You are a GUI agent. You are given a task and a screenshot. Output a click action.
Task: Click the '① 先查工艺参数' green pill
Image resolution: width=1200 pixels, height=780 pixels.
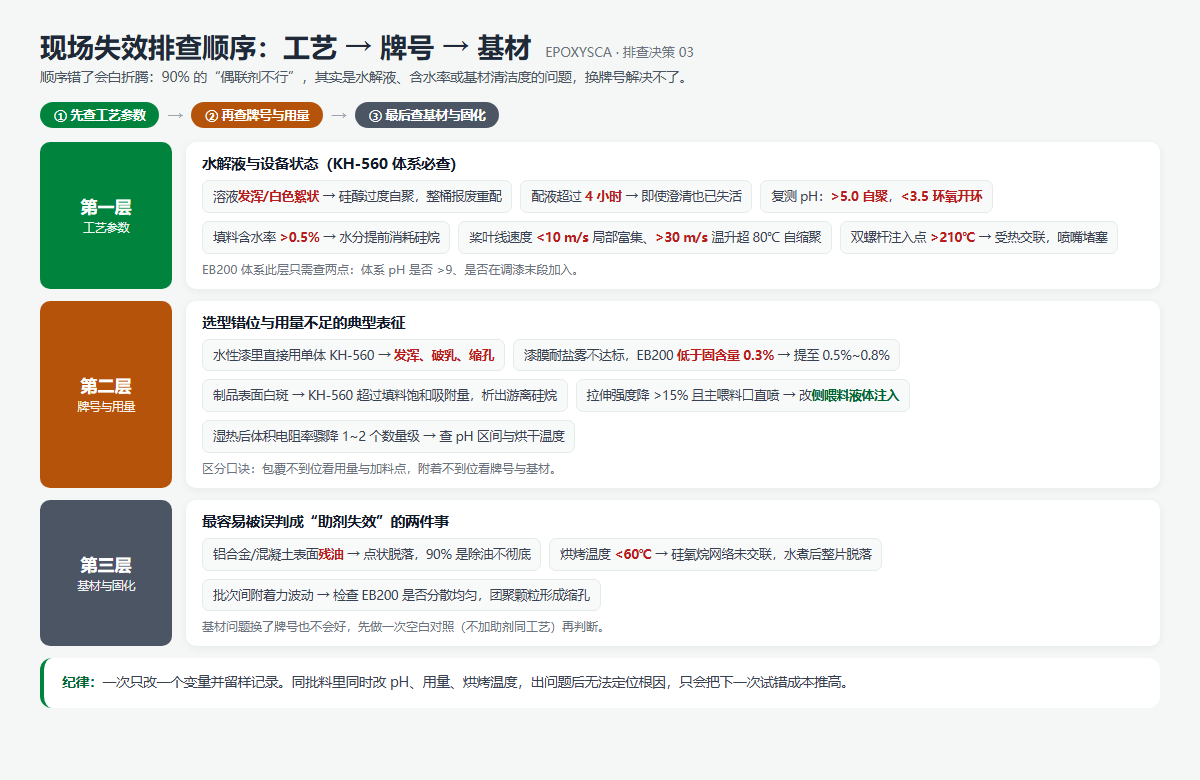pos(99,115)
